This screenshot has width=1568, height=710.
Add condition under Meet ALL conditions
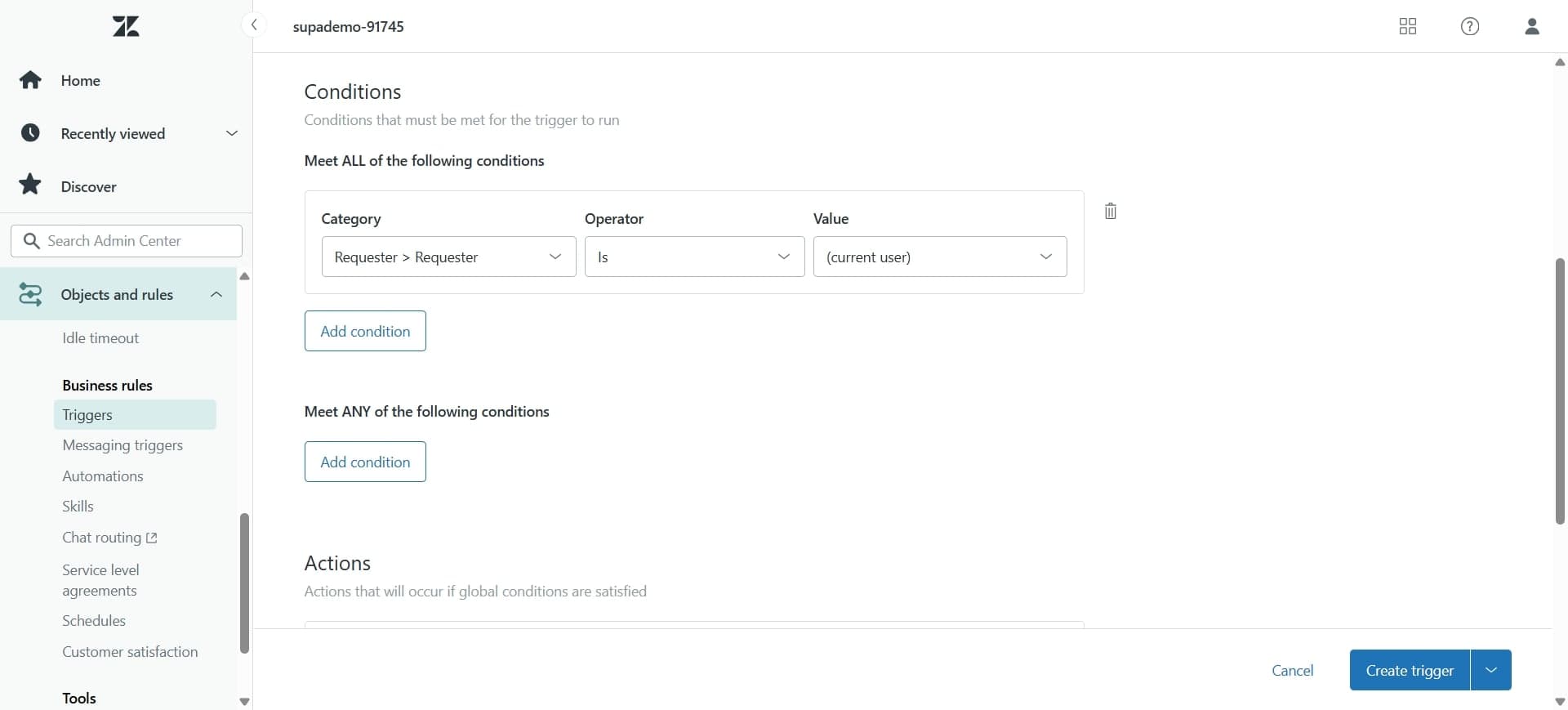pos(365,331)
